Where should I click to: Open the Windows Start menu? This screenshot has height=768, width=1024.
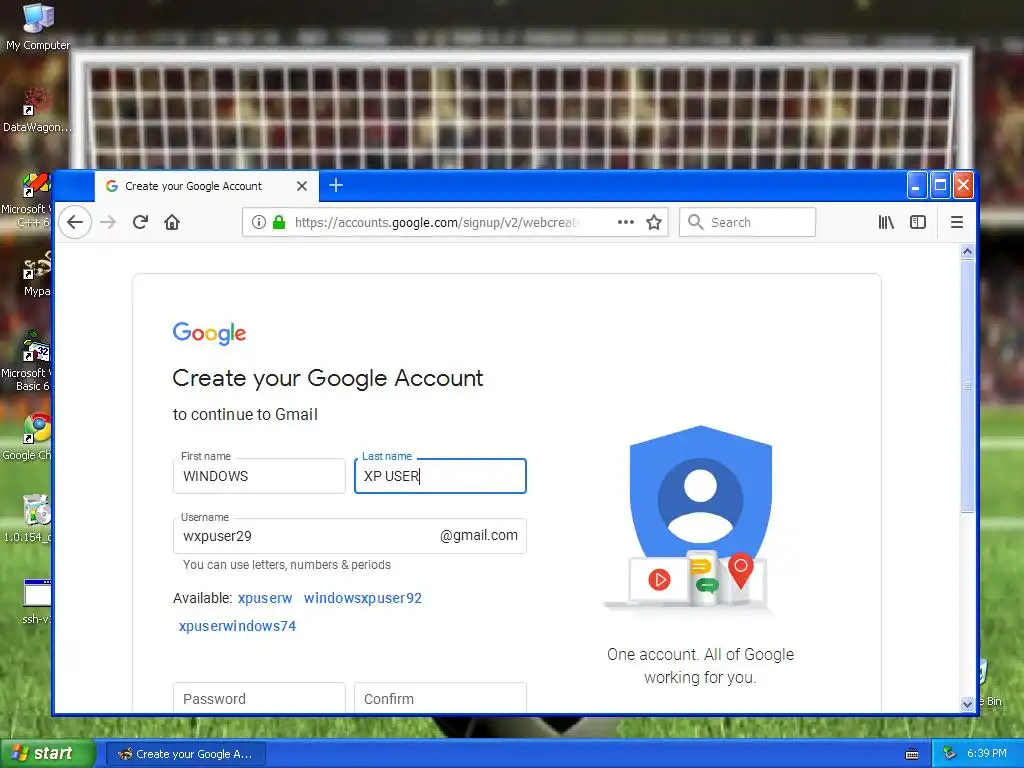point(47,754)
